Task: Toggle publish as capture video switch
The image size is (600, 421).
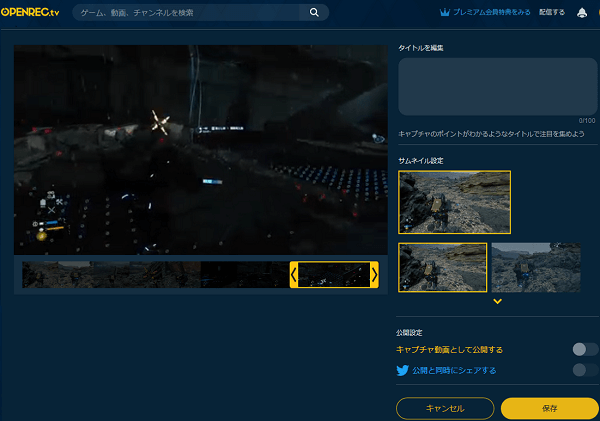Action: coord(585,349)
